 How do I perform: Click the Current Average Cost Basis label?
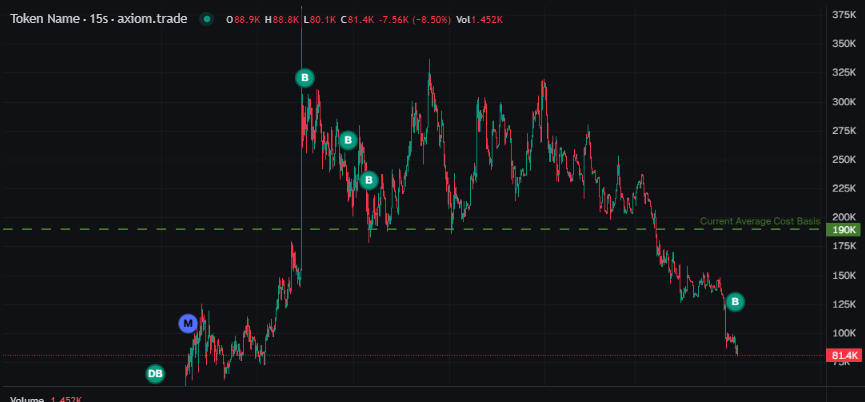point(760,221)
